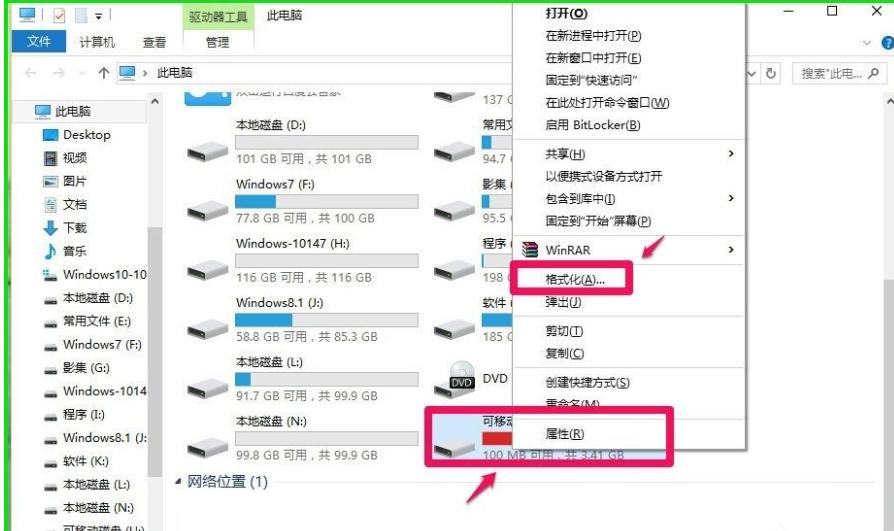Switch to the 查看 ribbon tab
This screenshot has width=894, height=531.
[154, 42]
